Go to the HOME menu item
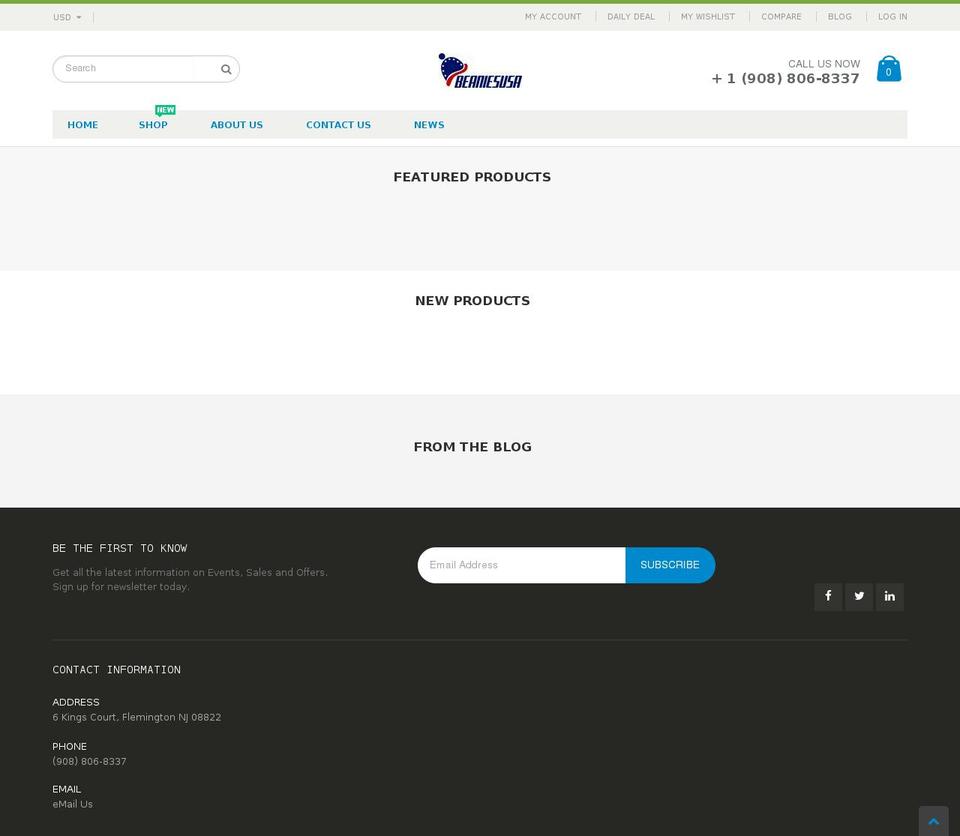Viewport: 960px width, 836px height. (83, 125)
